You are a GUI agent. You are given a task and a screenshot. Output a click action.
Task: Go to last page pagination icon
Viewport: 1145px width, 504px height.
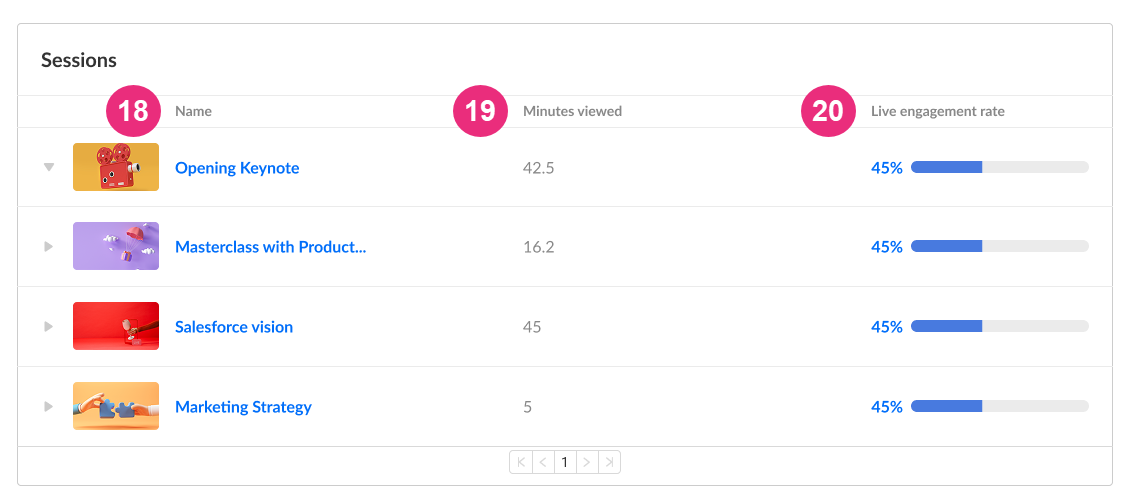(610, 462)
